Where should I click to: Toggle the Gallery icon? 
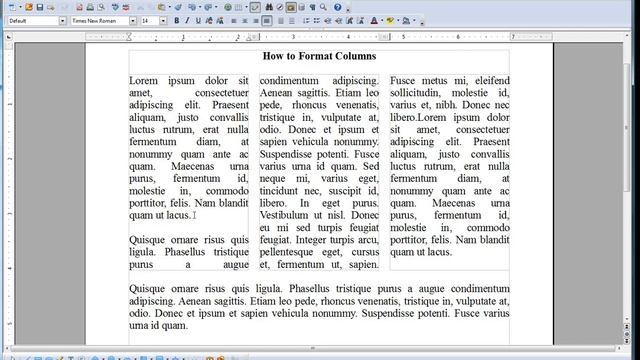click(291, 7)
